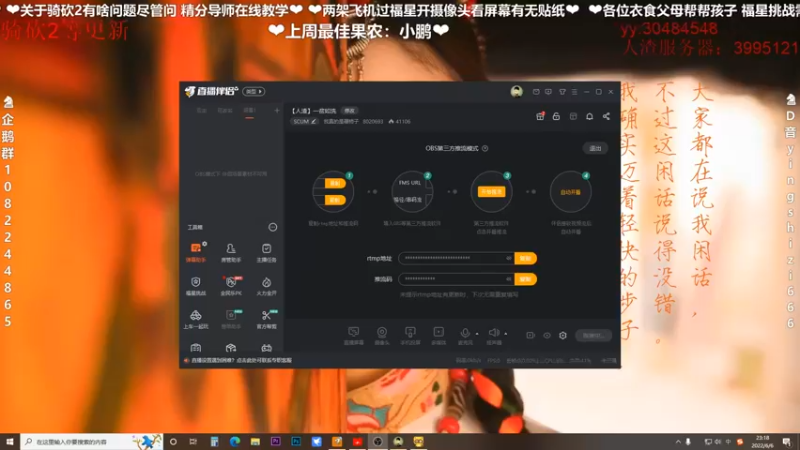The width and height of the screenshot is (800, 450).
Task: Open Premiere Pro from the taskbar
Action: (x=276, y=442)
